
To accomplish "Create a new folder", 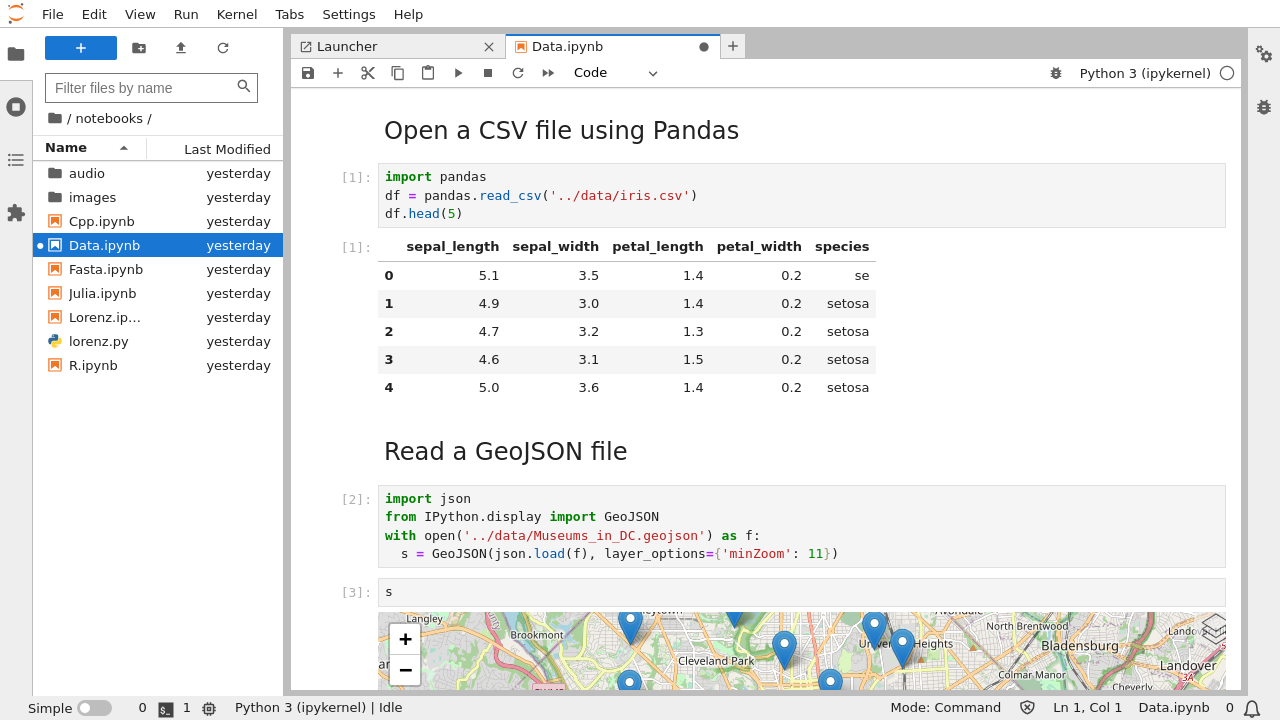I will tap(139, 48).
